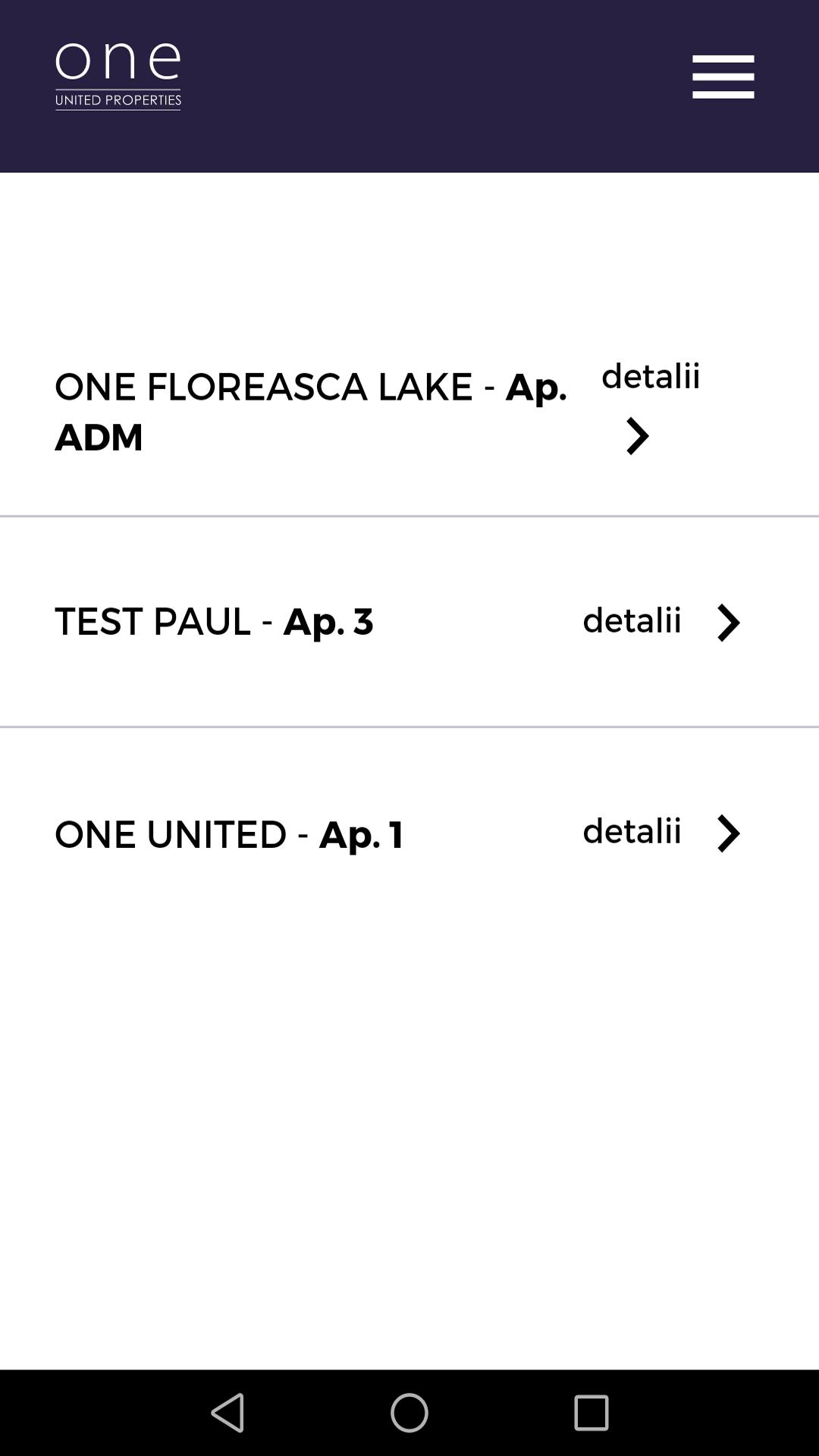Tap the chevron beside ONE UNITED - Ap. 1
Viewport: 819px width, 1456px height.
729,833
